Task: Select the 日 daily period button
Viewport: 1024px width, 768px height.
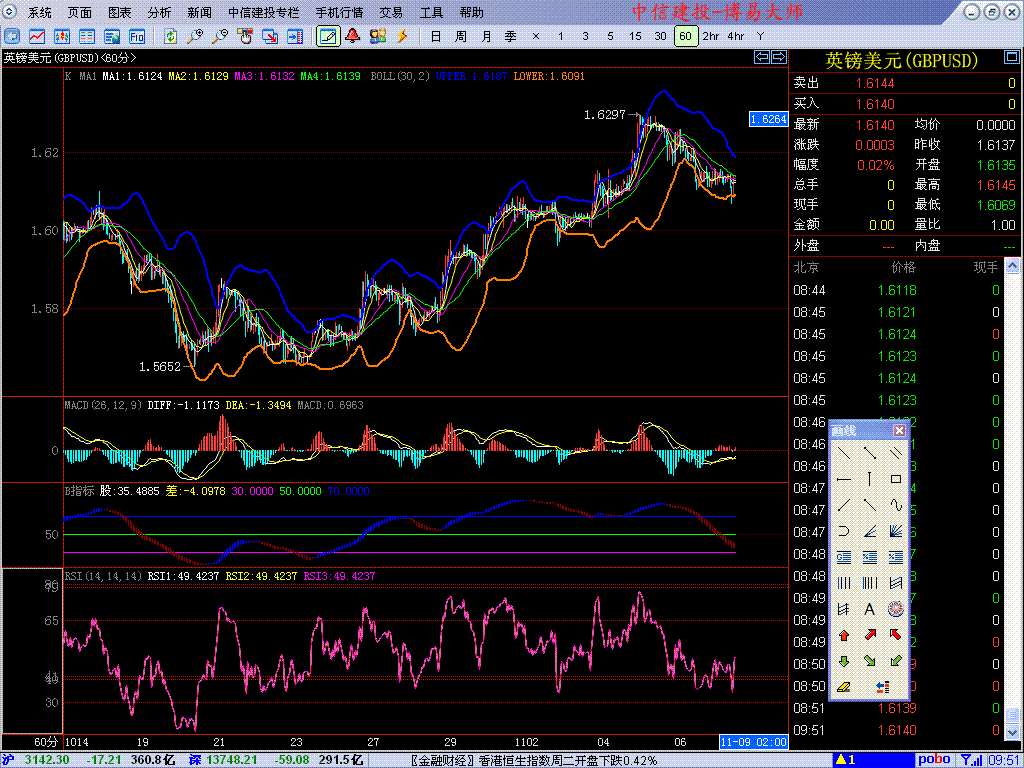Action: [x=435, y=36]
